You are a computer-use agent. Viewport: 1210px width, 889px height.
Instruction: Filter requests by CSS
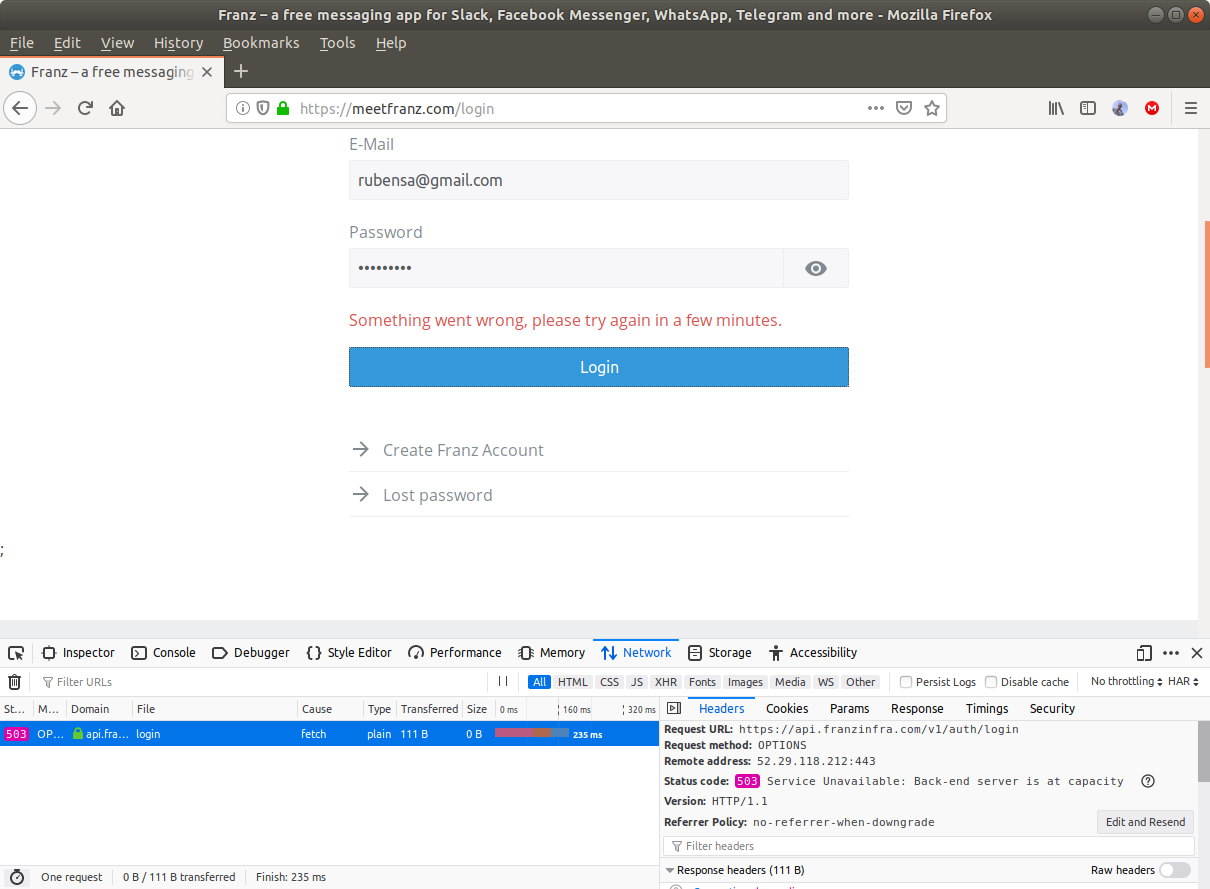tap(610, 682)
